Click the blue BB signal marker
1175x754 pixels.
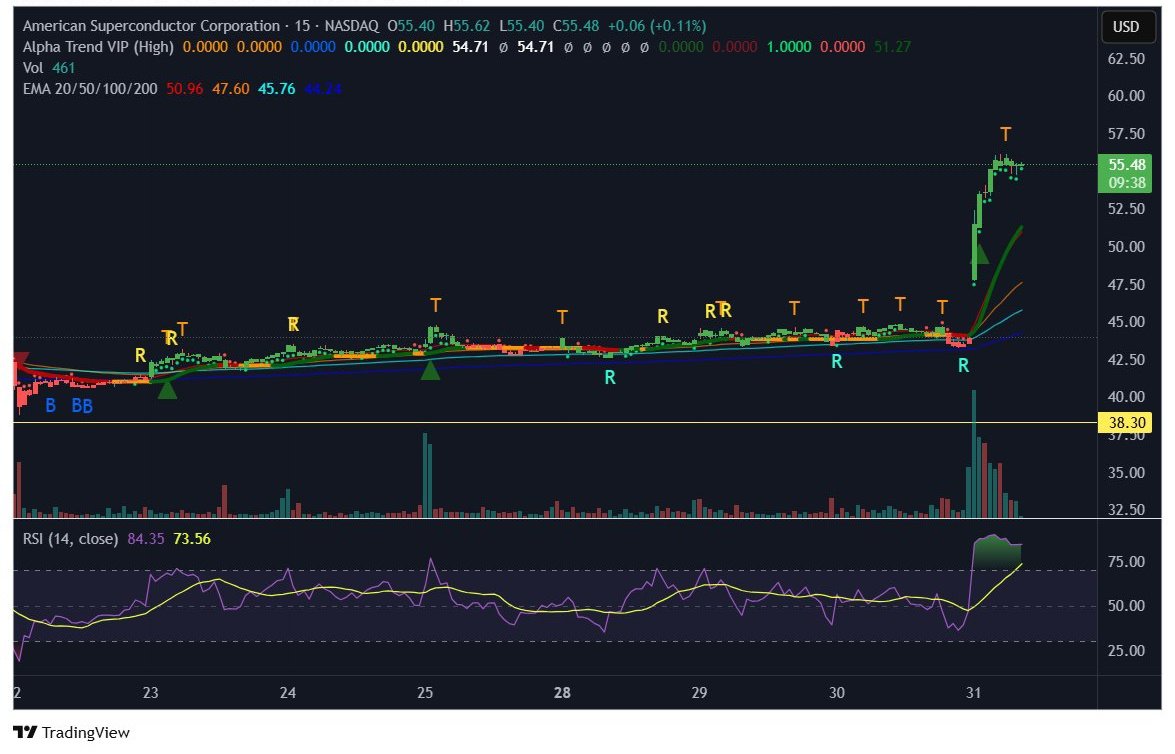[x=82, y=406]
